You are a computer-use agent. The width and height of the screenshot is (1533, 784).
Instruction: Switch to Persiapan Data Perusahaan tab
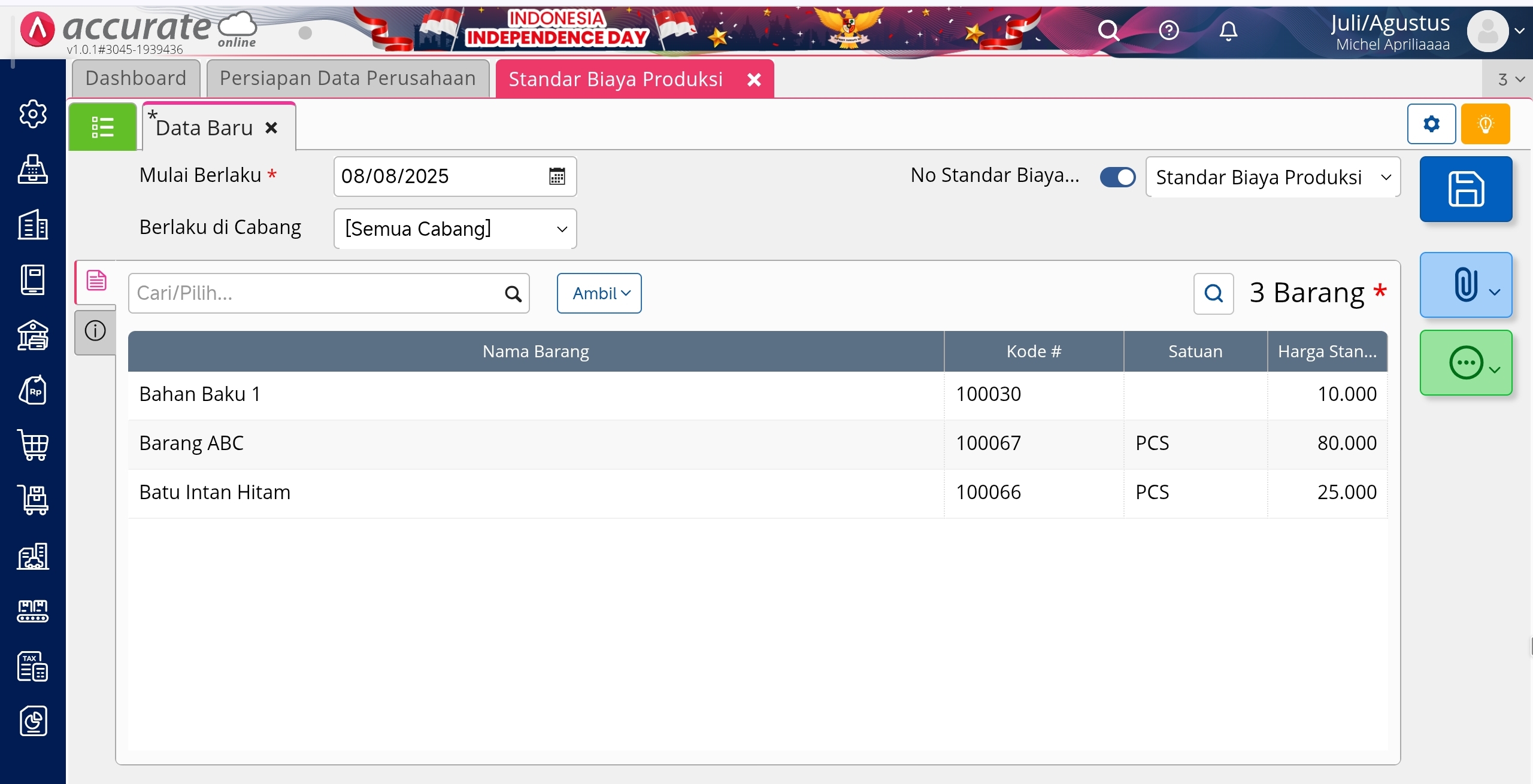click(x=347, y=78)
